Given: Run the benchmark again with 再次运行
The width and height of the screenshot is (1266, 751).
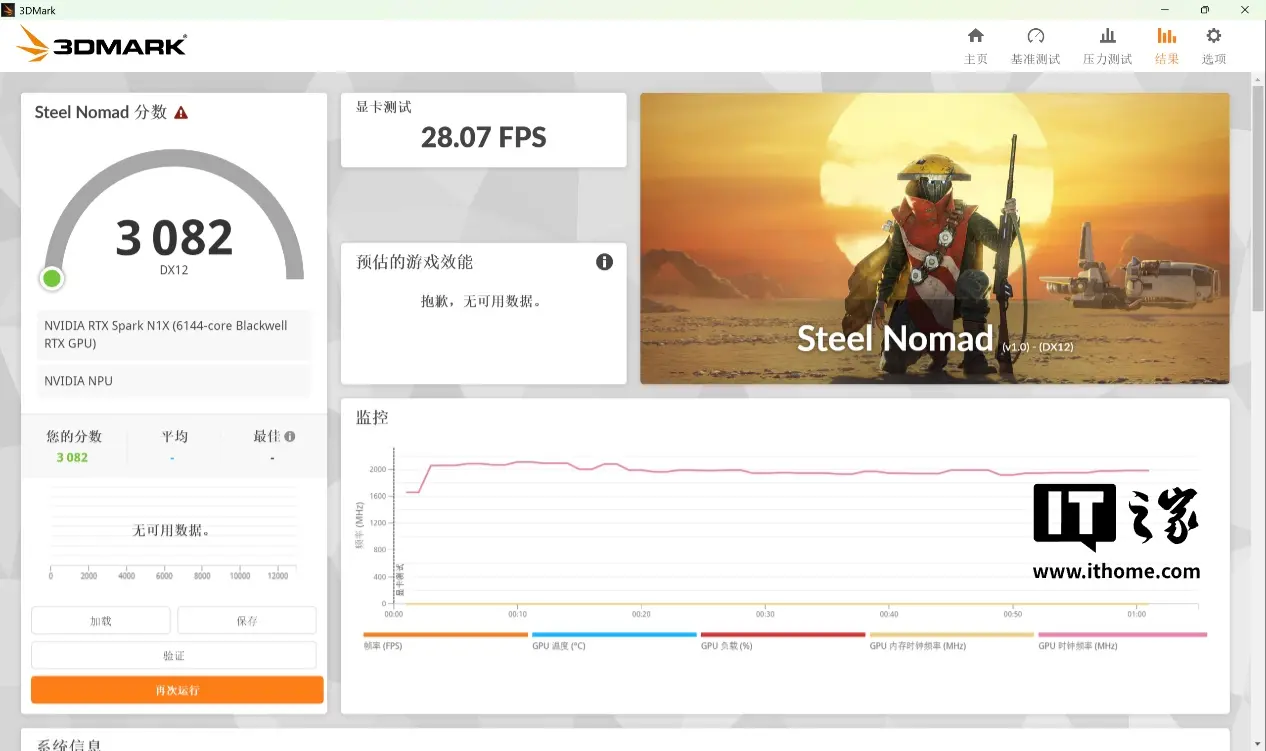Looking at the screenshot, I should pos(177,690).
